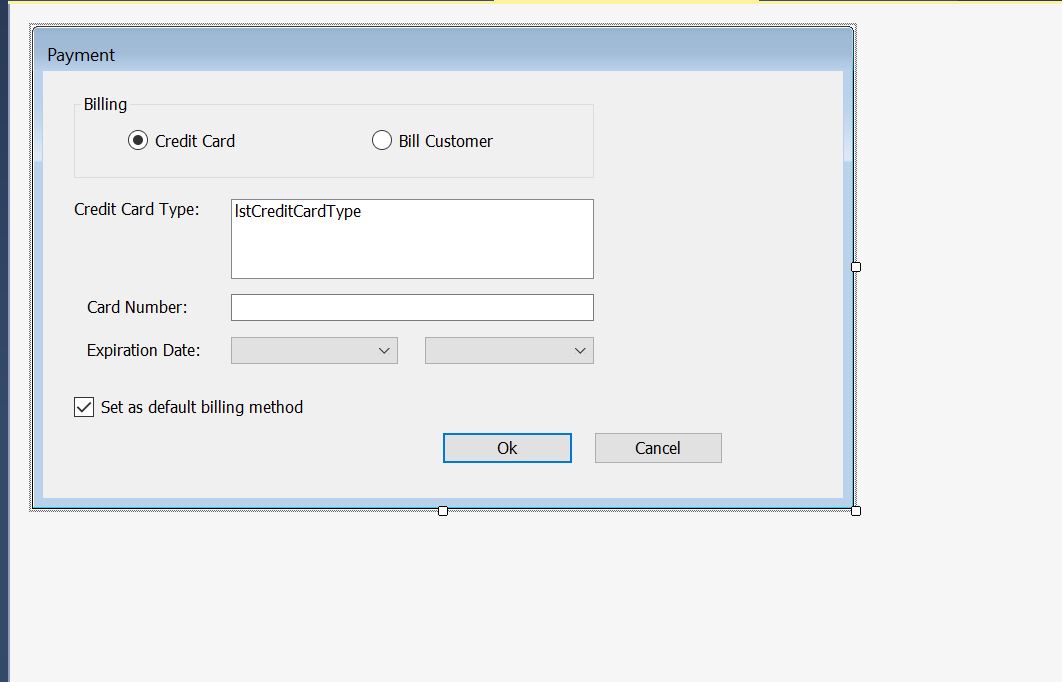
Task: Expand the first Expiration Date combo box arrow
Action: click(x=386, y=350)
